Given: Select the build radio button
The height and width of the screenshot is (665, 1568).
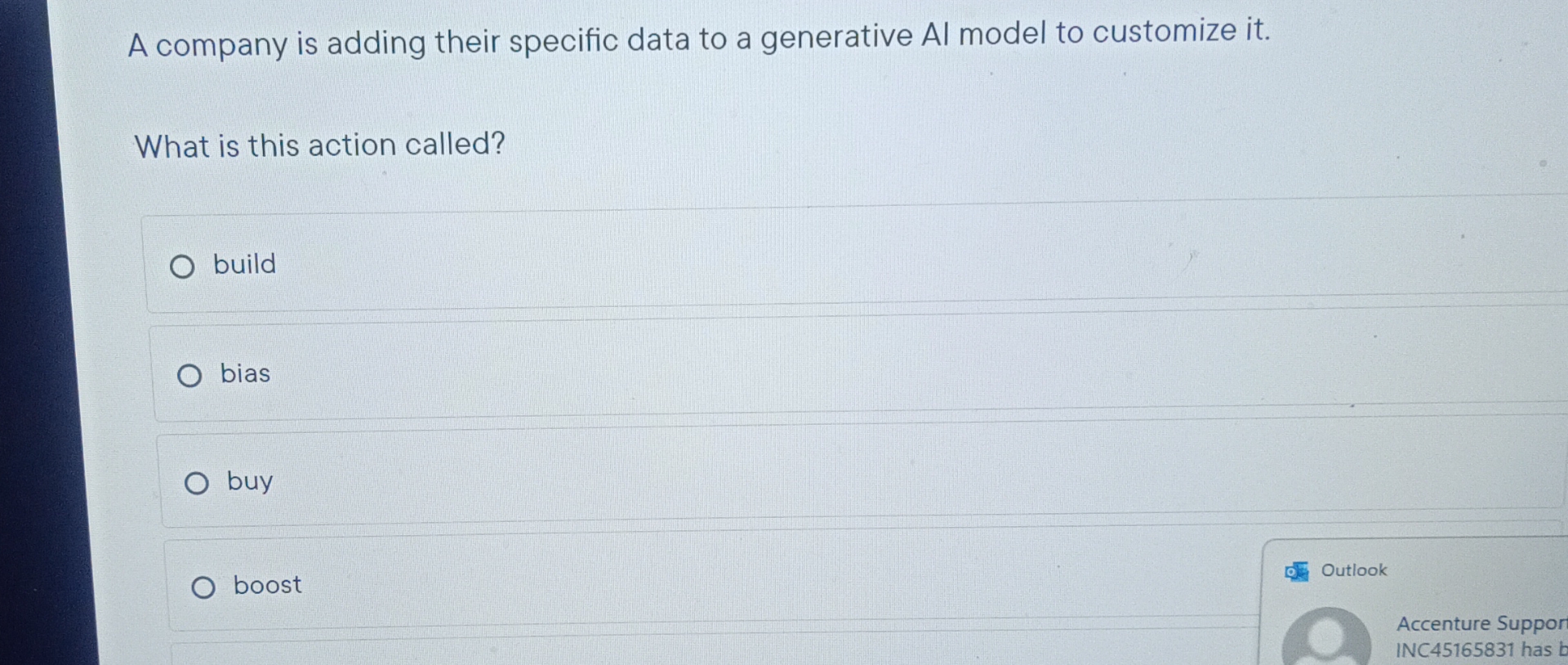Looking at the screenshot, I should pyautogui.click(x=183, y=266).
